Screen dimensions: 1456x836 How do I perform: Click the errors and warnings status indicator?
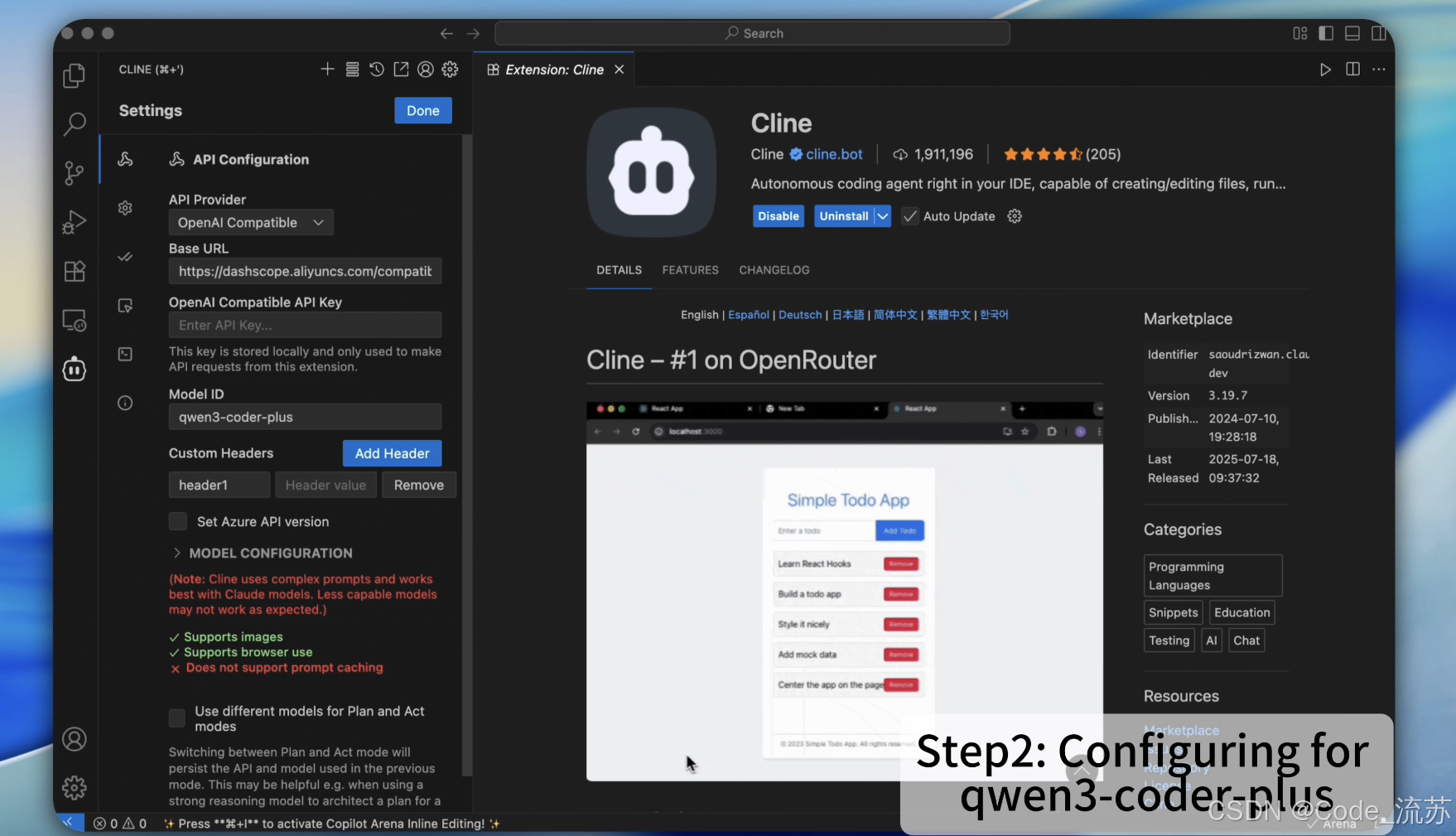[x=120, y=823]
